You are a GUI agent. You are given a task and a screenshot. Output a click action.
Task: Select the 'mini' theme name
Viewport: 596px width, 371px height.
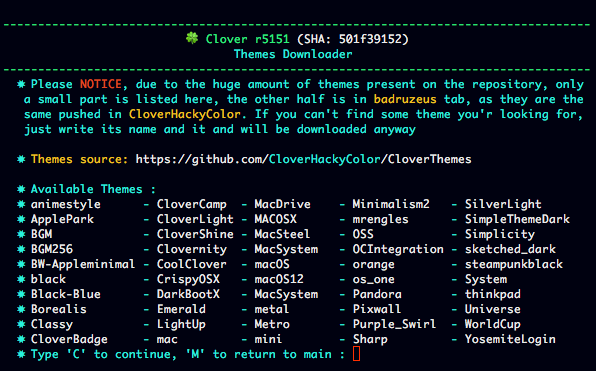pyautogui.click(x=268, y=339)
